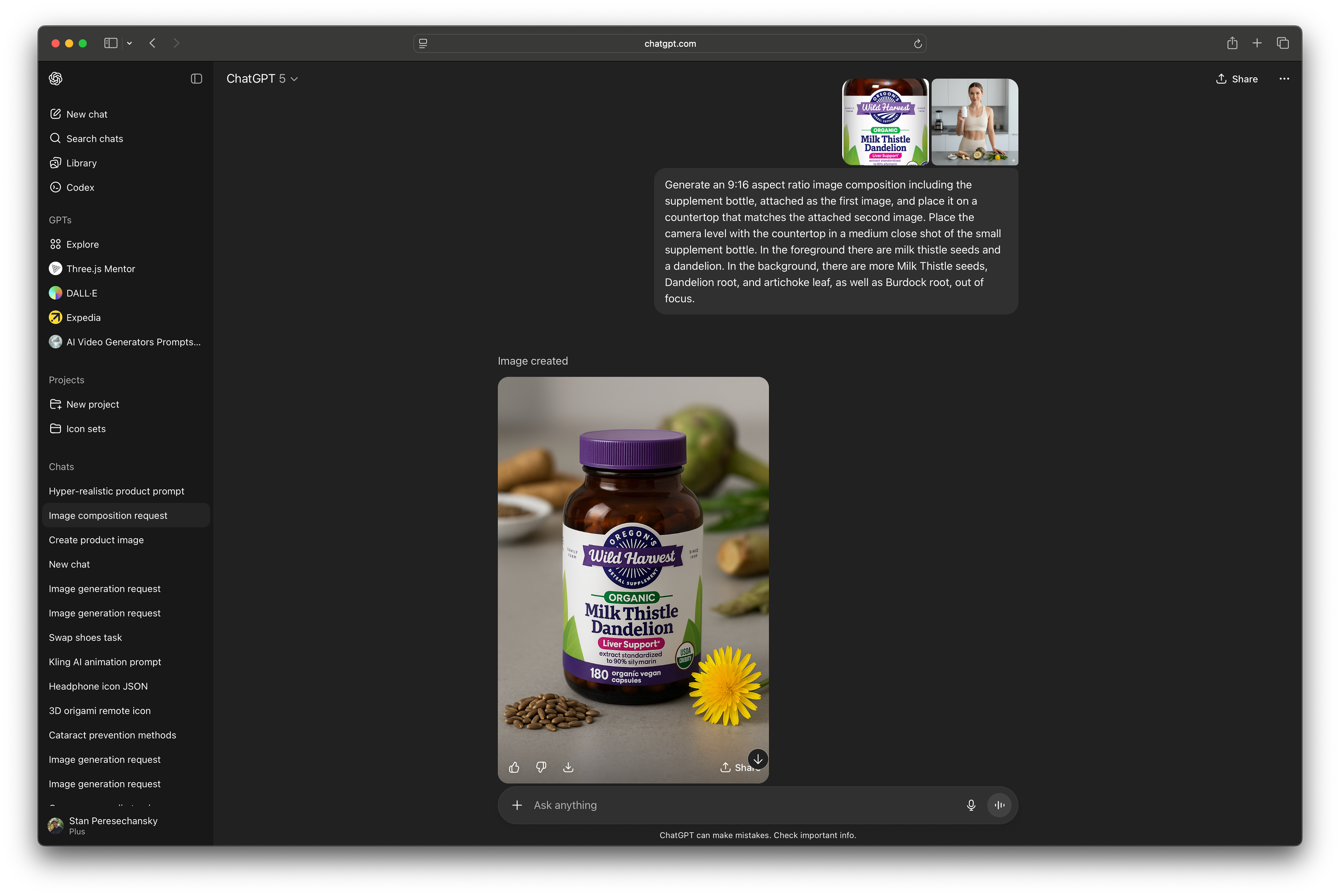
Task: Click the scroll to bottom arrow
Action: (758, 759)
